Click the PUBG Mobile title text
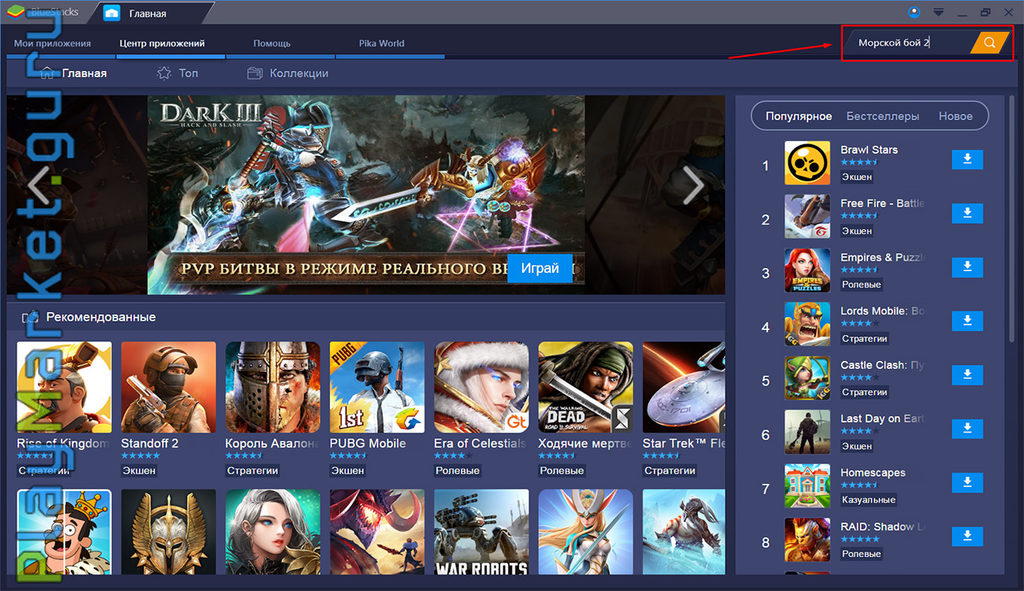 tap(368, 443)
